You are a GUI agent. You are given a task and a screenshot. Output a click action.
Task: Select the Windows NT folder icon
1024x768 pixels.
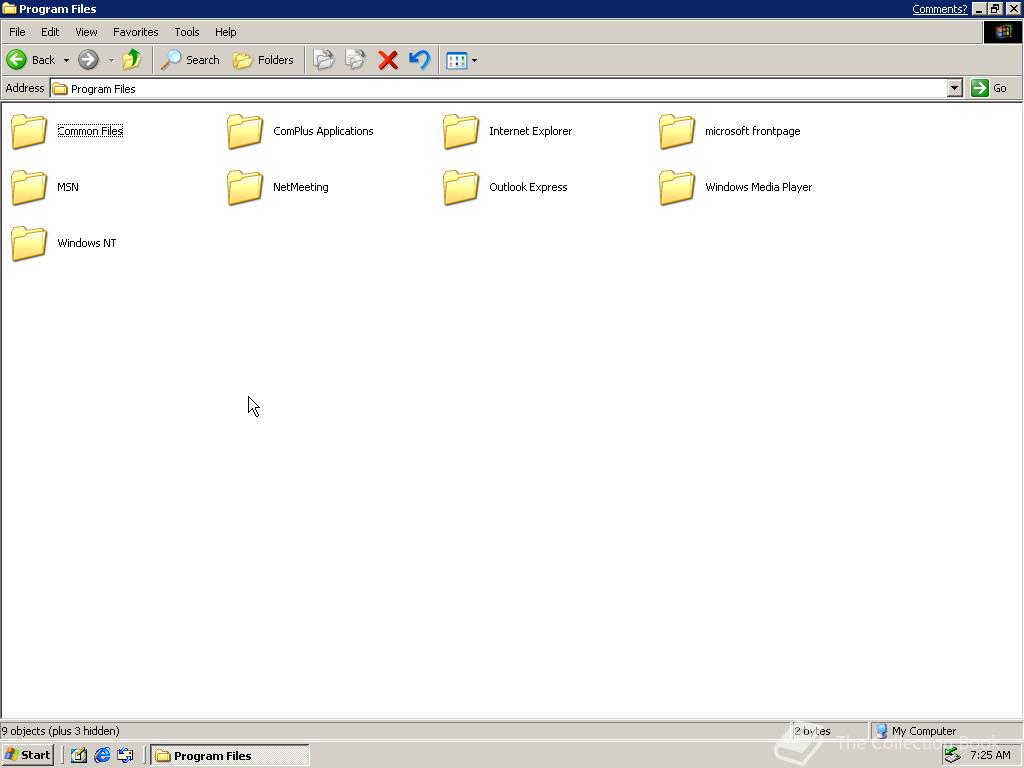(x=29, y=244)
